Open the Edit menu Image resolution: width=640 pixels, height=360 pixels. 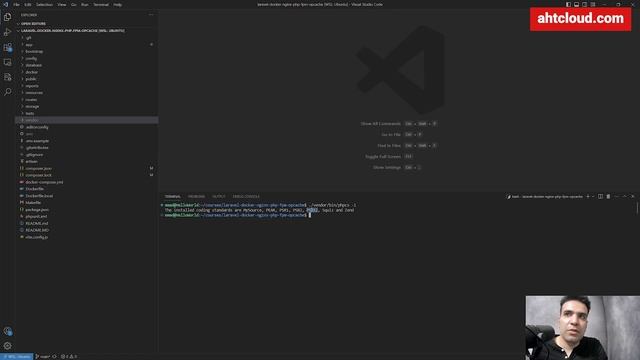28,4
